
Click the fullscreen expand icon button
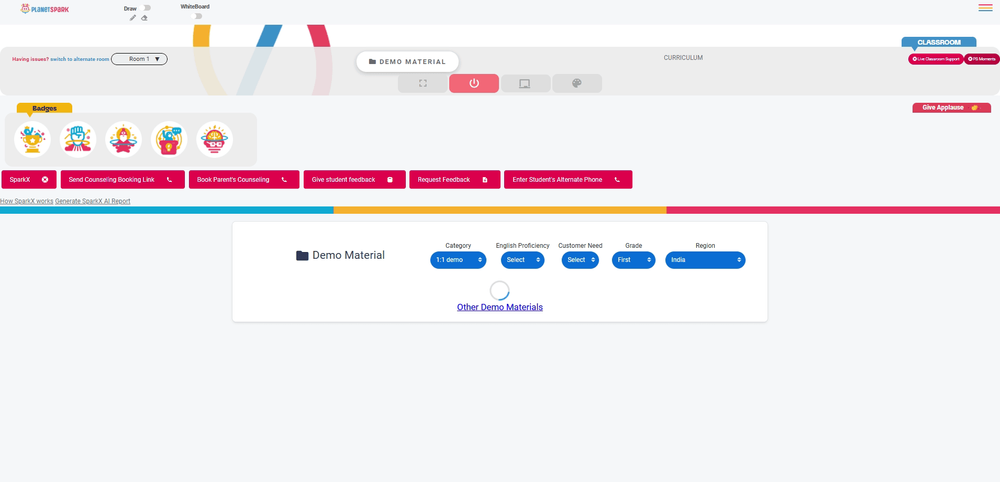[423, 84]
